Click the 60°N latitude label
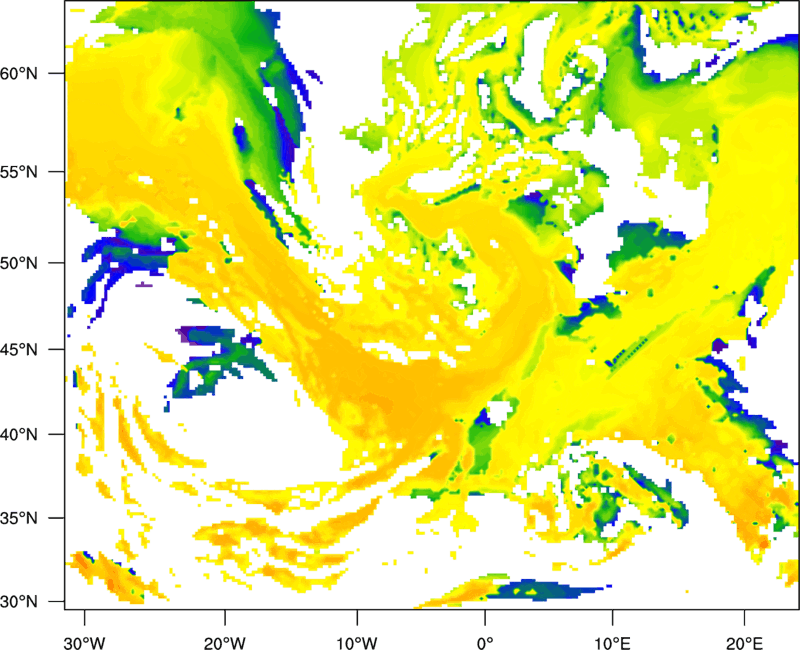The width and height of the screenshot is (800, 650). tap(20, 74)
